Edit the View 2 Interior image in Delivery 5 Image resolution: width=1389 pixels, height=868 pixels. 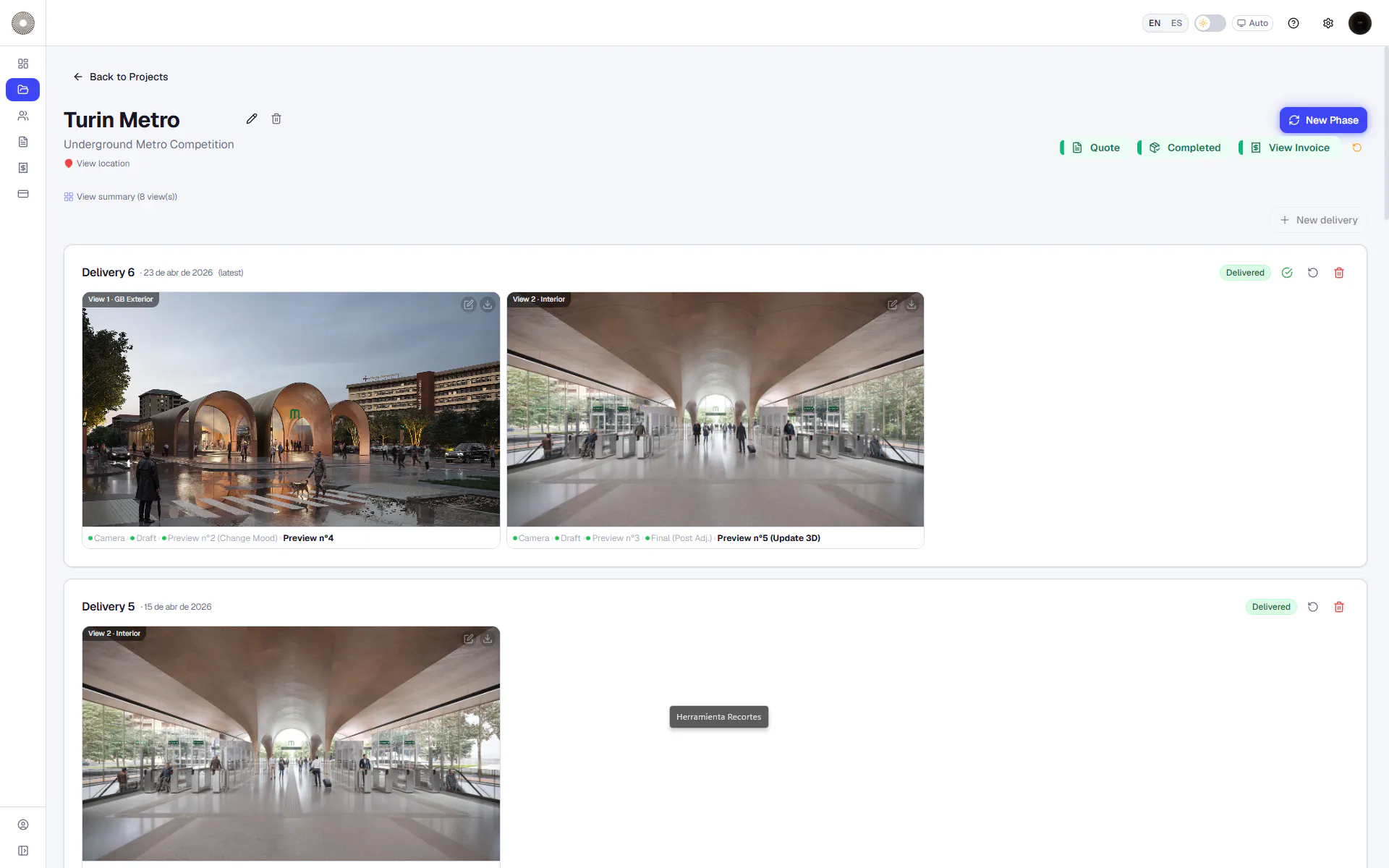tap(469, 639)
